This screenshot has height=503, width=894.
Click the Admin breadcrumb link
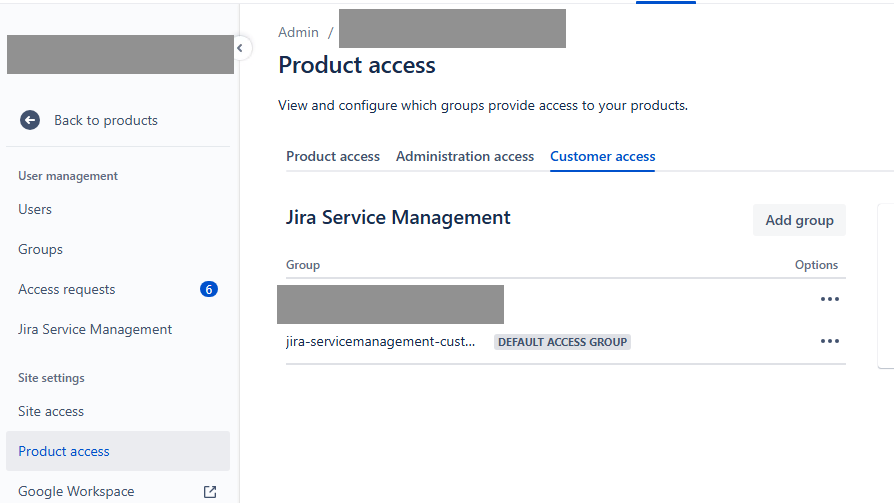[298, 33]
